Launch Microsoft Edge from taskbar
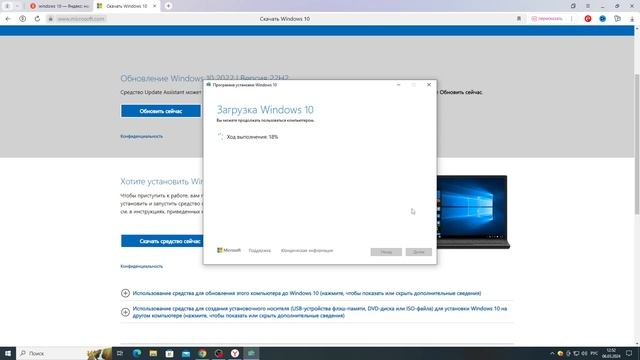 pyautogui.click(x=137, y=353)
